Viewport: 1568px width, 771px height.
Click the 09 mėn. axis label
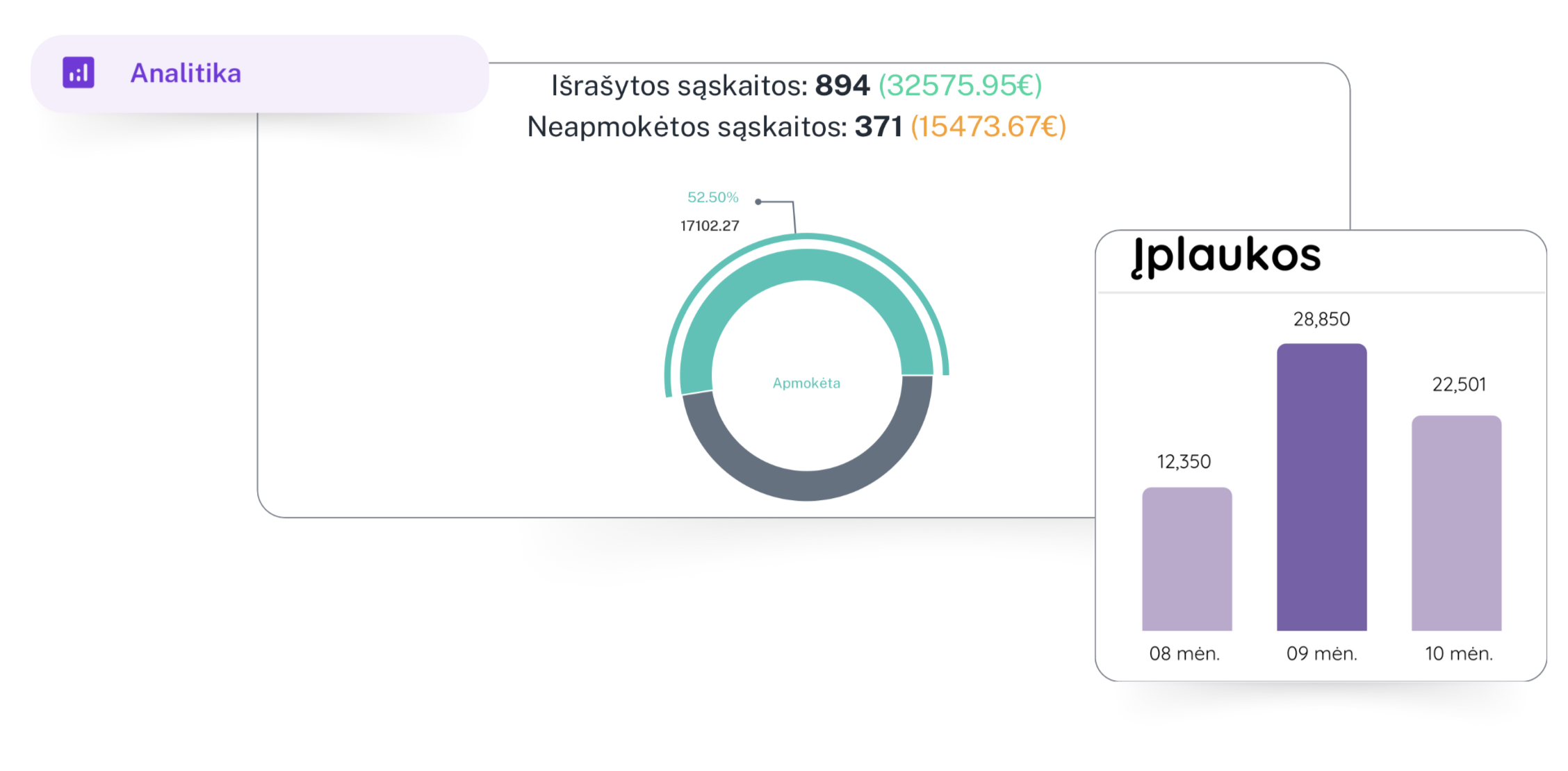click(x=1321, y=654)
